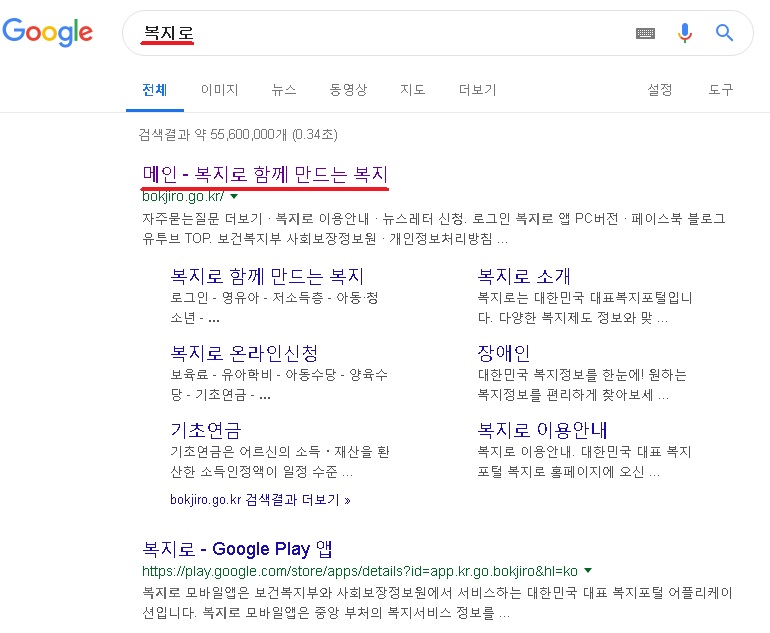Screen dimensions: 770x633
Task: Open the on-screen keyboard icon
Action: click(x=645, y=33)
